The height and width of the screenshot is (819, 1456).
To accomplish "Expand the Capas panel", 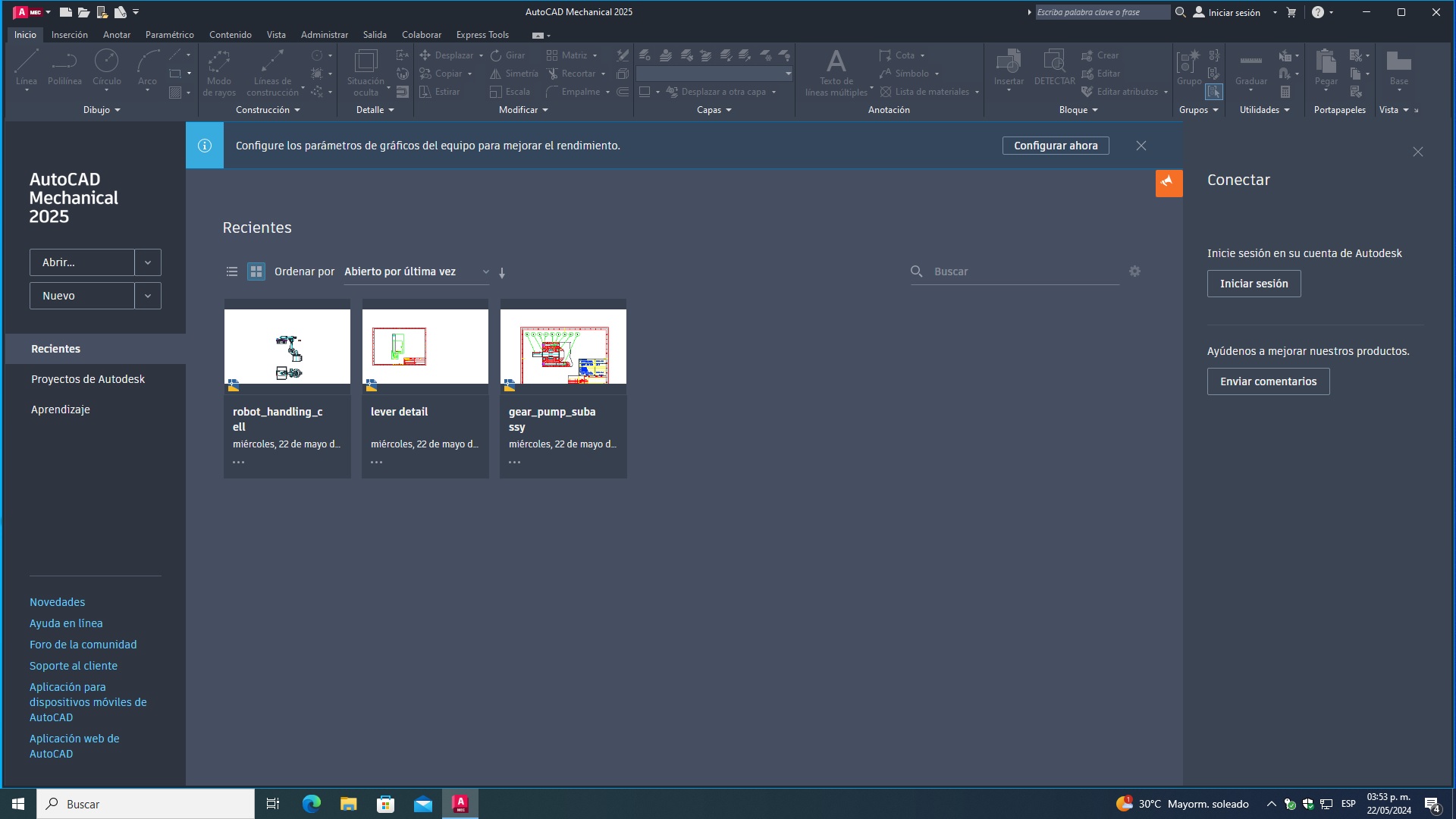I will 714,110.
